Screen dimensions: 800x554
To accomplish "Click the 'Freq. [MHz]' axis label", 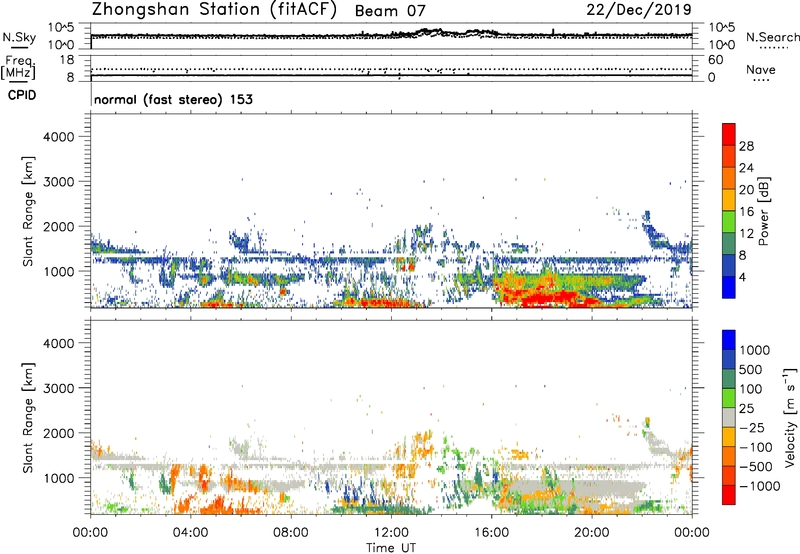I will pyautogui.click(x=18, y=68).
